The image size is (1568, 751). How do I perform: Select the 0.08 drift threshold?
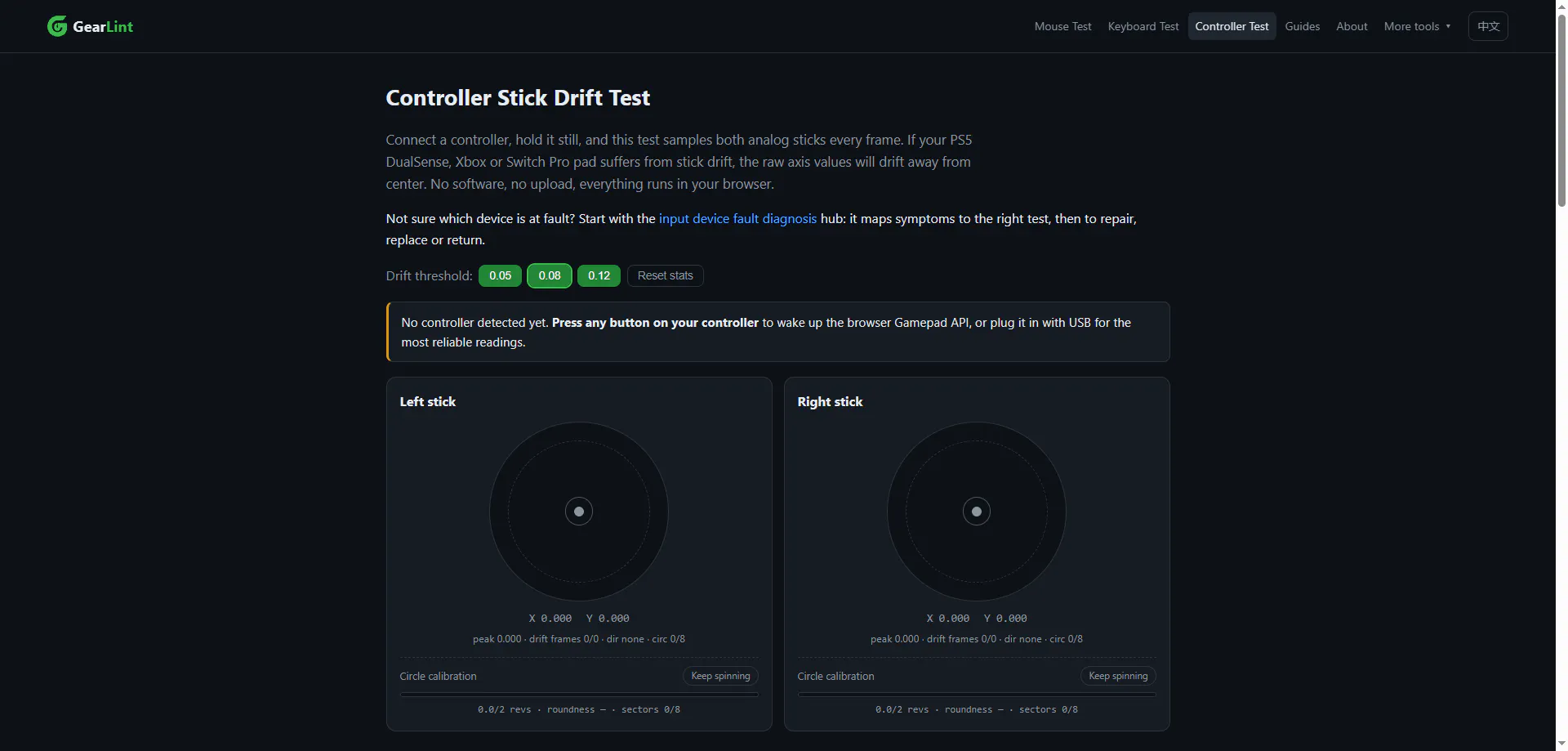550,275
